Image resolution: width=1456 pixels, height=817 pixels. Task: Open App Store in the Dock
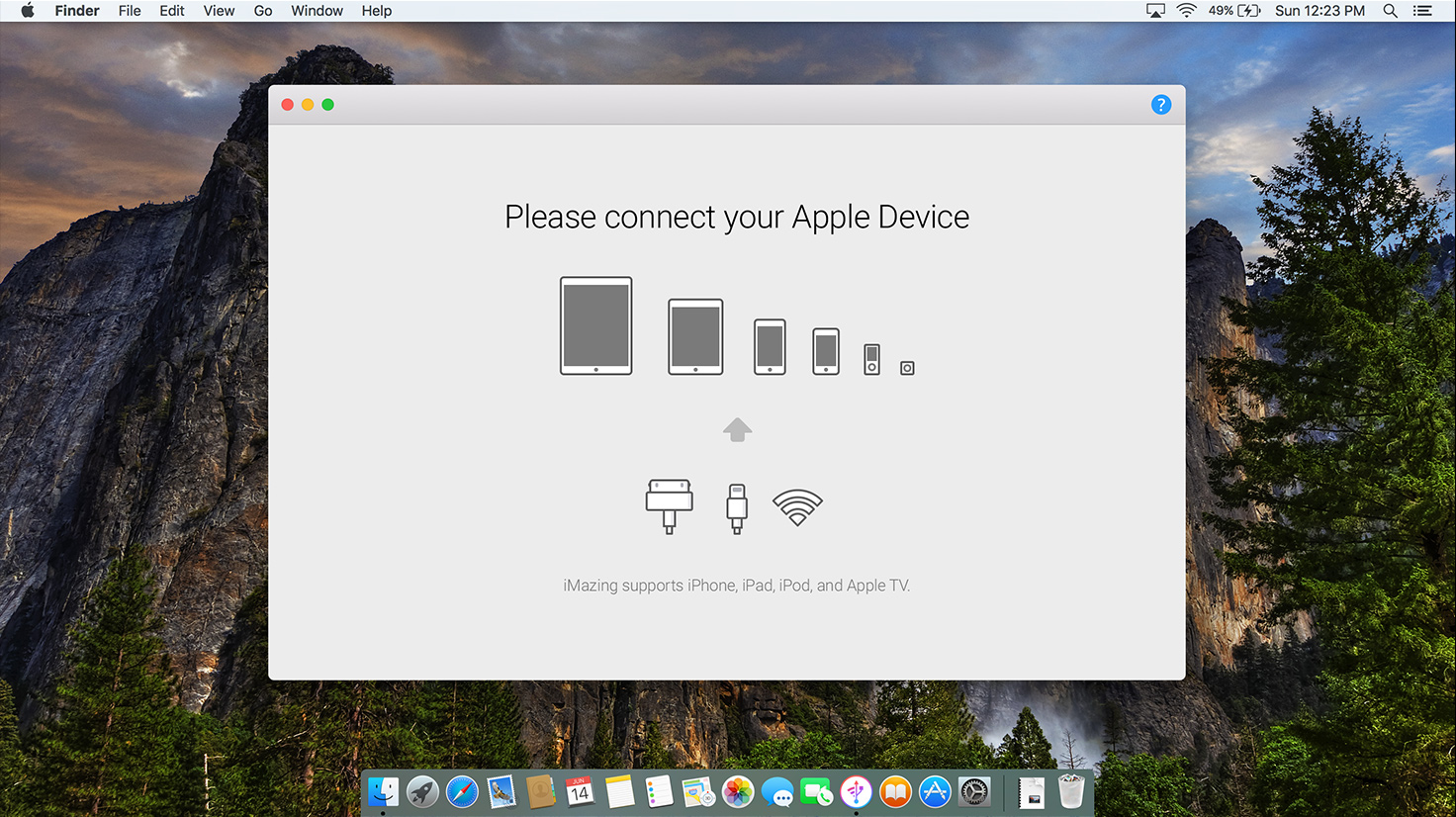(935, 792)
